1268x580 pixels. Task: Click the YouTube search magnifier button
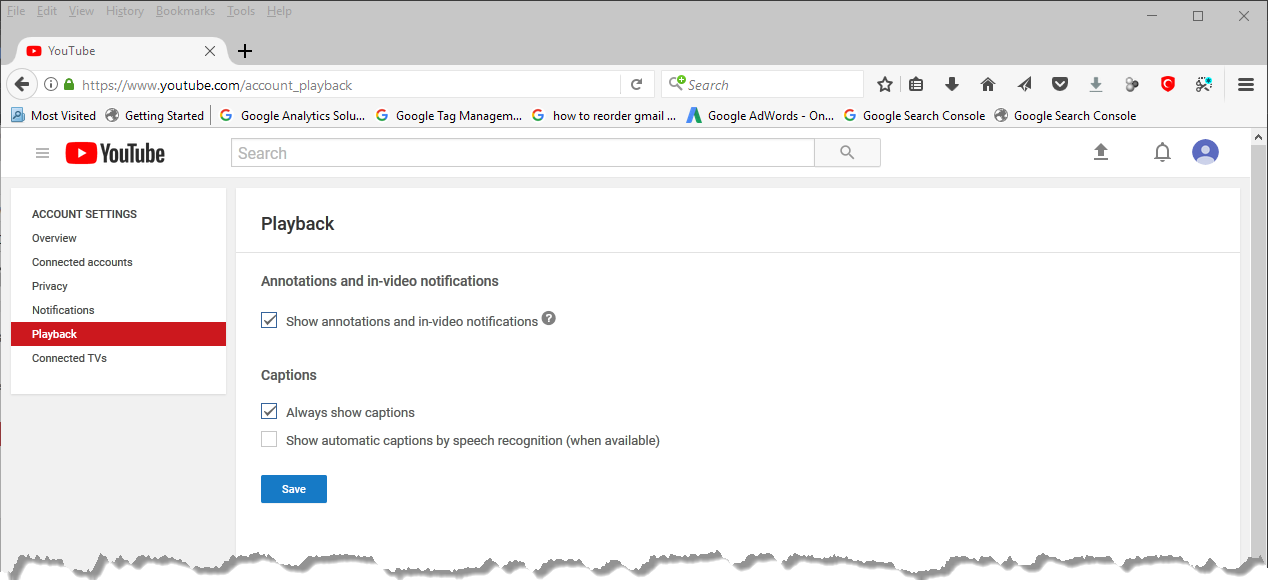(x=847, y=153)
